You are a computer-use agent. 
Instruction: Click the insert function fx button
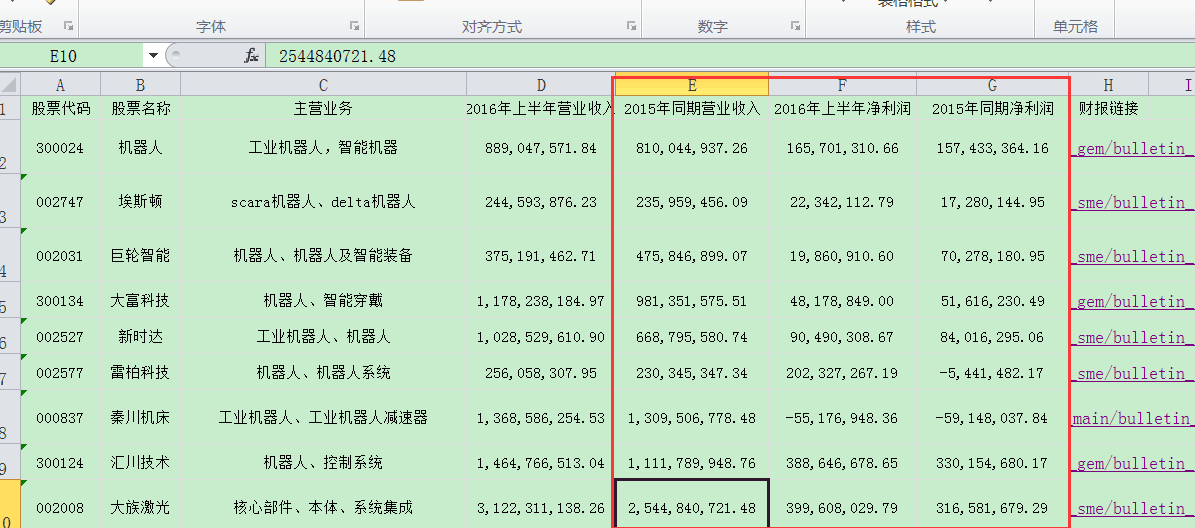click(x=251, y=56)
